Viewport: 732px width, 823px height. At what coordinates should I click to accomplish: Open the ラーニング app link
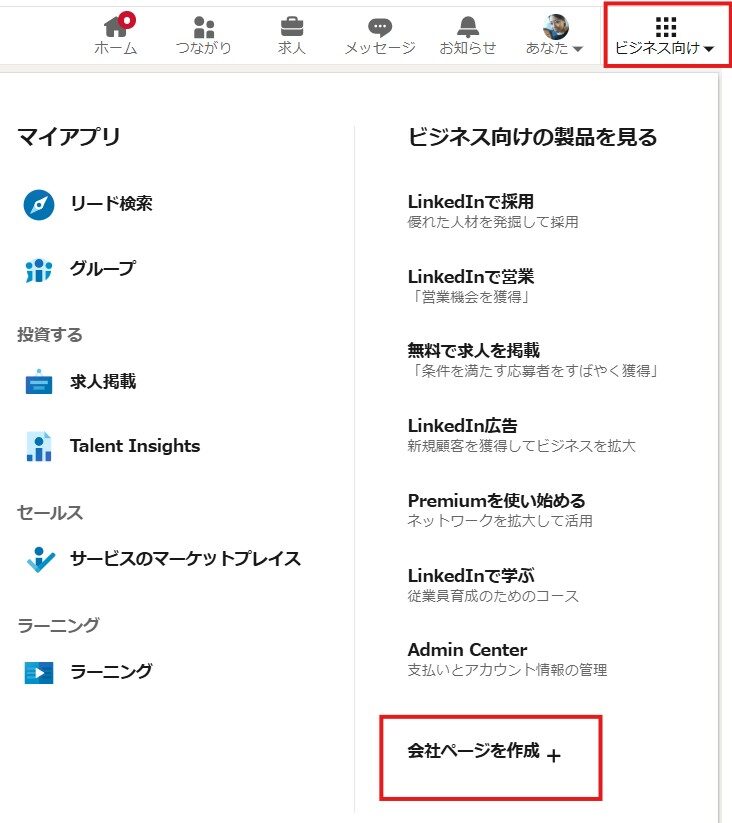[x=111, y=671]
